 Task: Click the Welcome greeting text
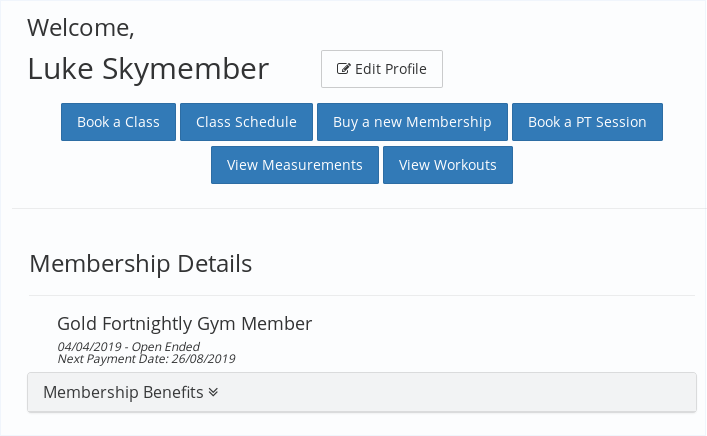click(x=81, y=27)
